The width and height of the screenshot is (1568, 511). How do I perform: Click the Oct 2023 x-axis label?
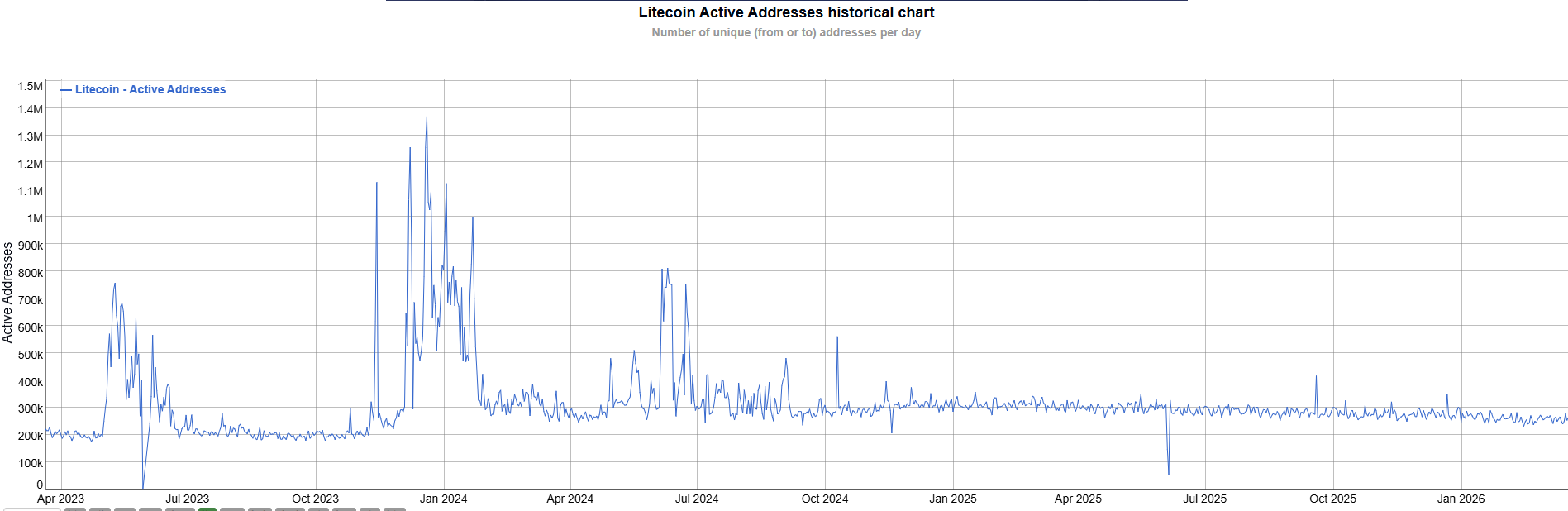click(x=315, y=499)
